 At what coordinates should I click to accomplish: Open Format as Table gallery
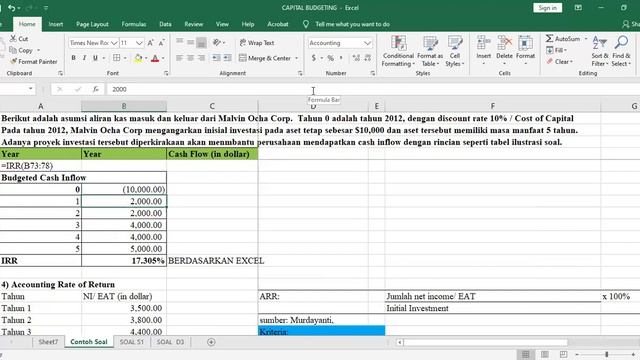pos(430,51)
